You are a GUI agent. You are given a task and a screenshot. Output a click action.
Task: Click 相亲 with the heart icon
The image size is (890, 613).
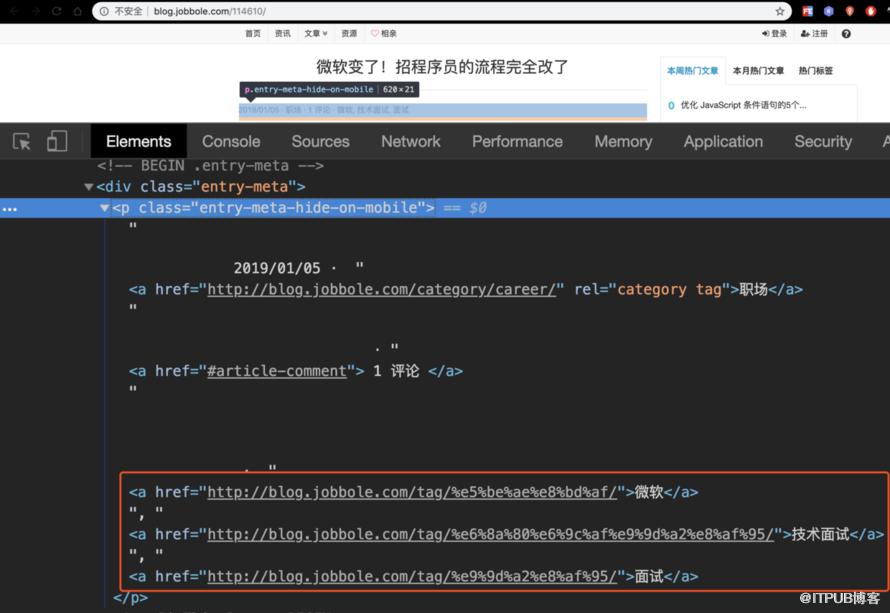384,33
